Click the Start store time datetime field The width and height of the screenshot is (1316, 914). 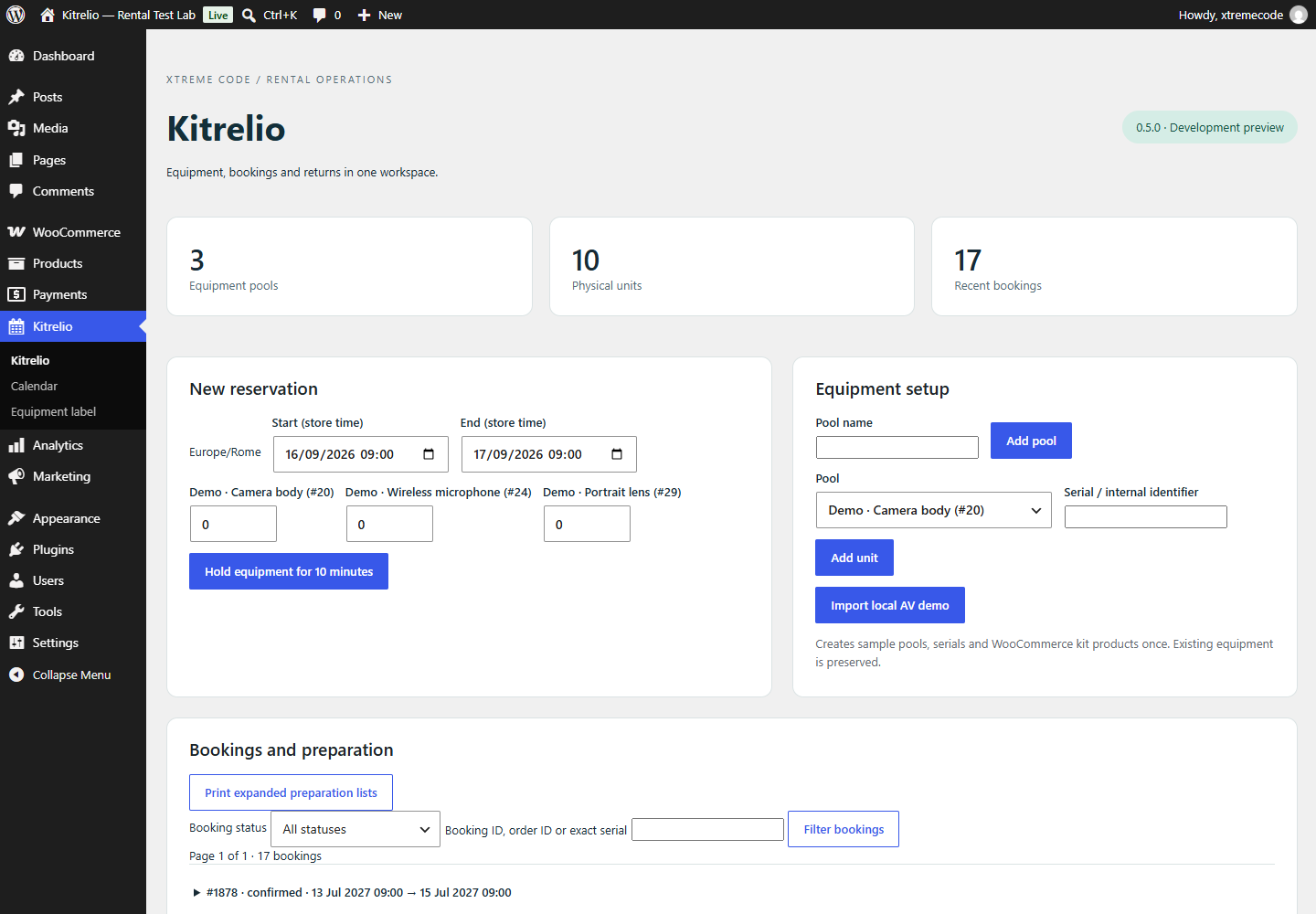pyautogui.click(x=361, y=454)
